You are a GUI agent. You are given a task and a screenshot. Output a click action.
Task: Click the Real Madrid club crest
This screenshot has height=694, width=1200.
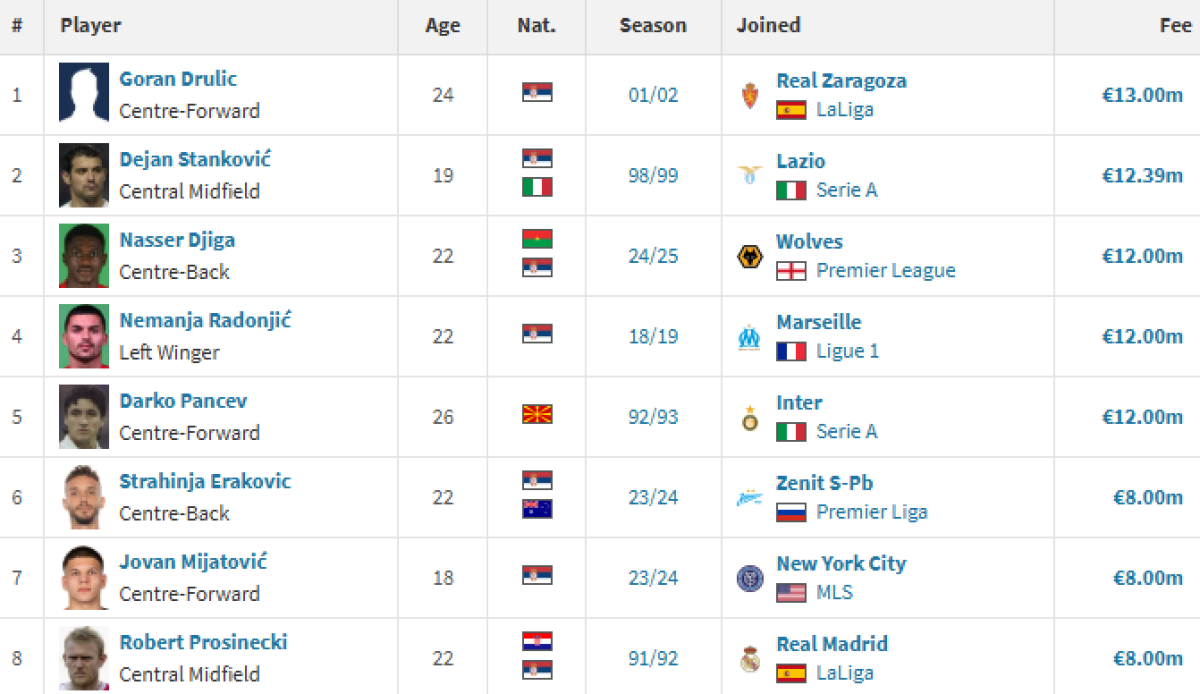pos(750,659)
